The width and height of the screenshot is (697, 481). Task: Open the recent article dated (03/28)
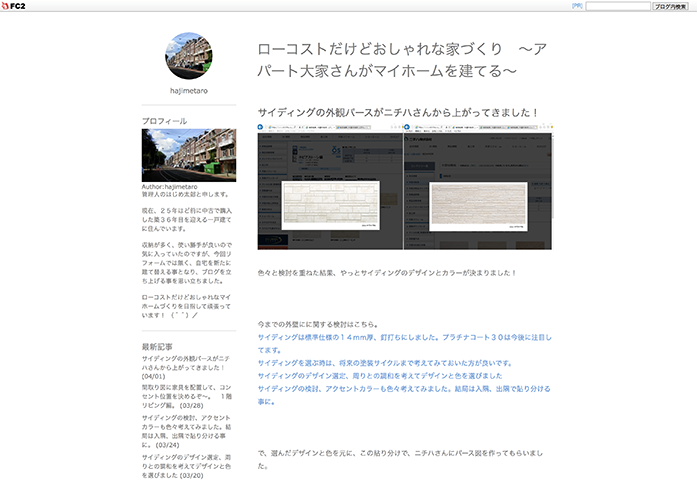click(187, 397)
